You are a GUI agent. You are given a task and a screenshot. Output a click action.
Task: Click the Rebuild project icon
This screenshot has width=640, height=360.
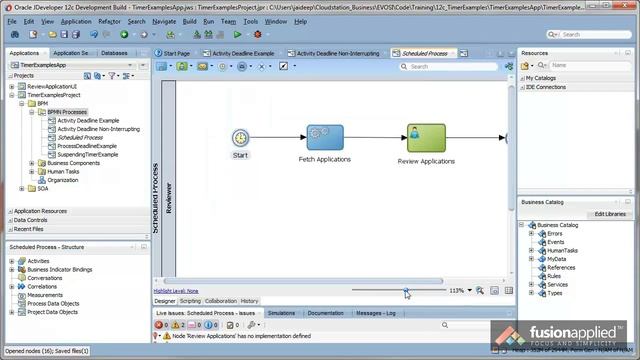click(209, 35)
